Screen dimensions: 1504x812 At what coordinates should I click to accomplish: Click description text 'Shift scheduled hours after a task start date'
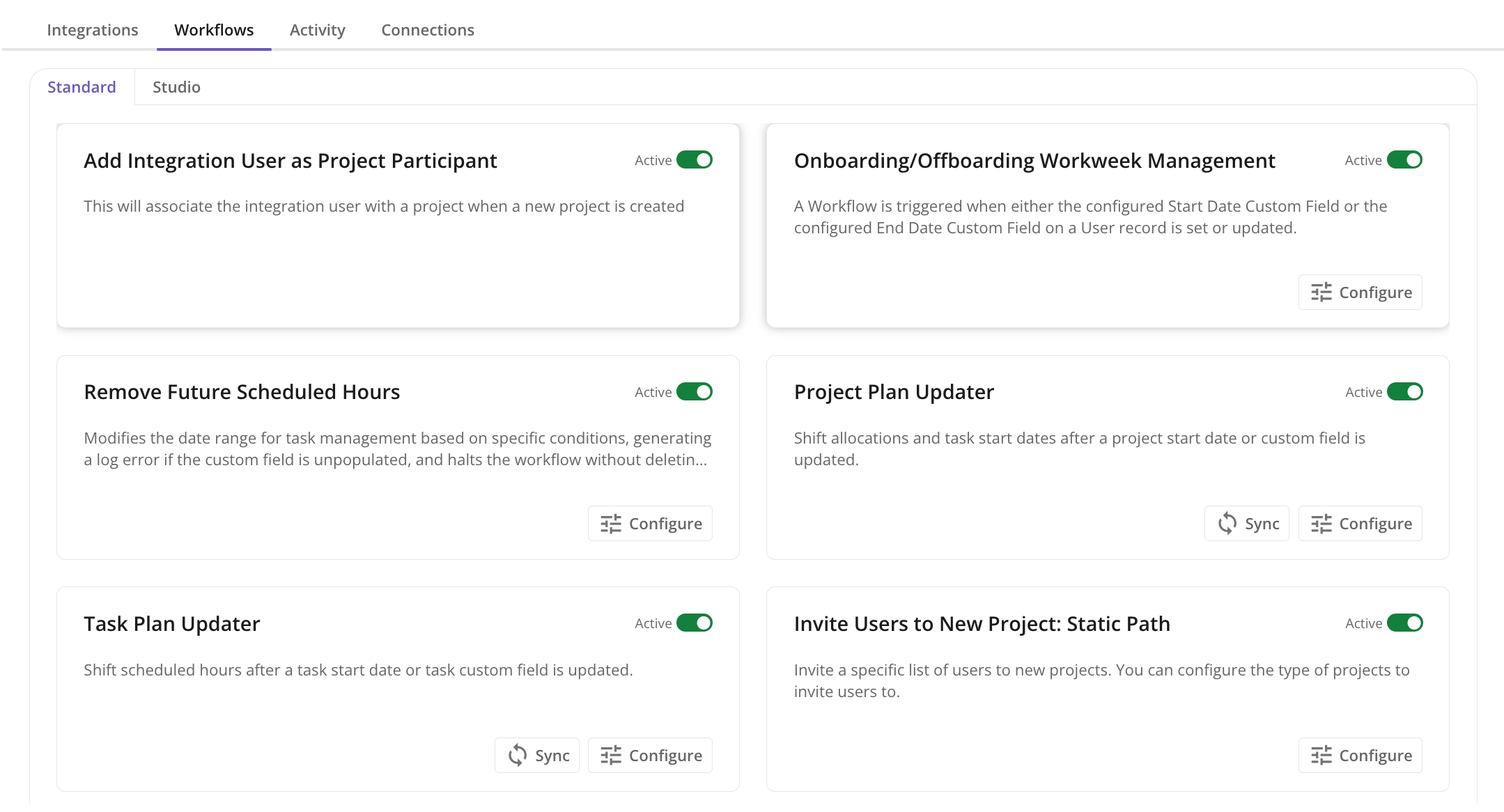coord(358,670)
